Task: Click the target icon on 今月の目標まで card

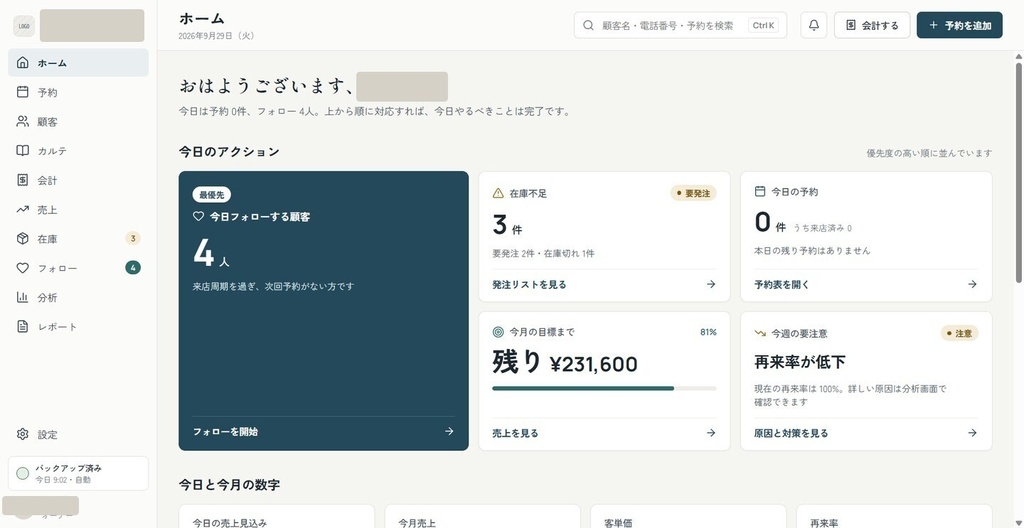Action: (x=498, y=332)
